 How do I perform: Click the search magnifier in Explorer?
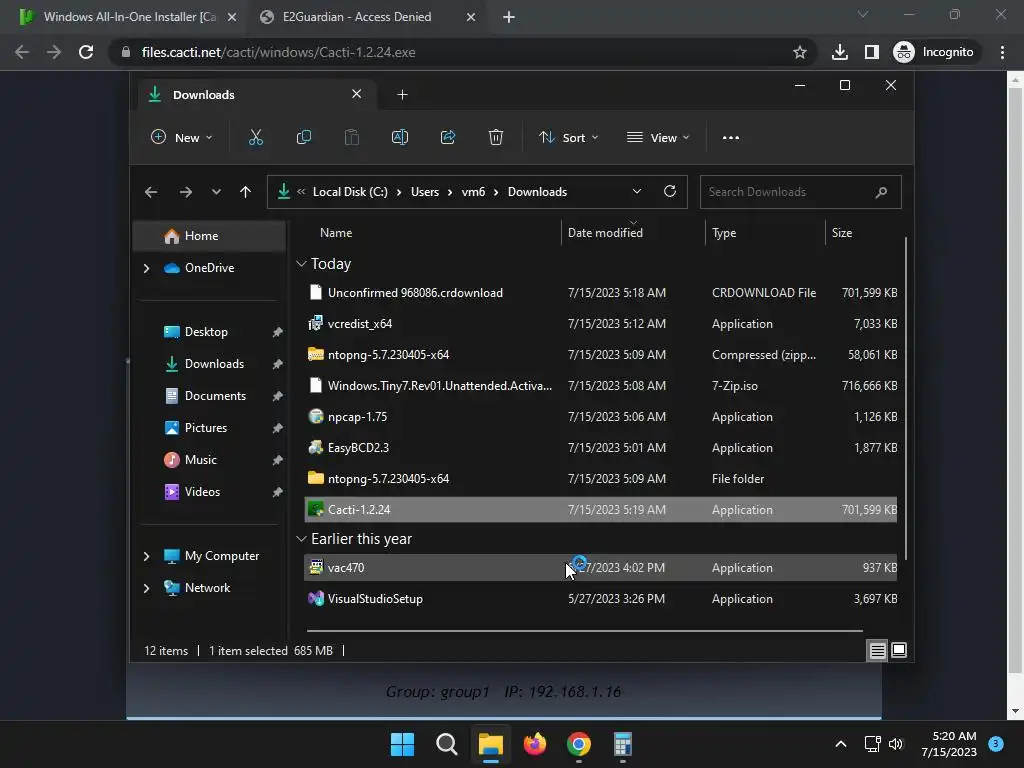[x=881, y=192]
